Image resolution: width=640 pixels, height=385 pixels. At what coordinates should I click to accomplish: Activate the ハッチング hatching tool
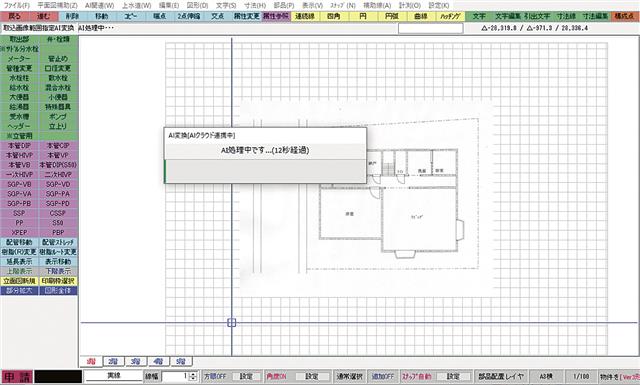click(x=450, y=16)
